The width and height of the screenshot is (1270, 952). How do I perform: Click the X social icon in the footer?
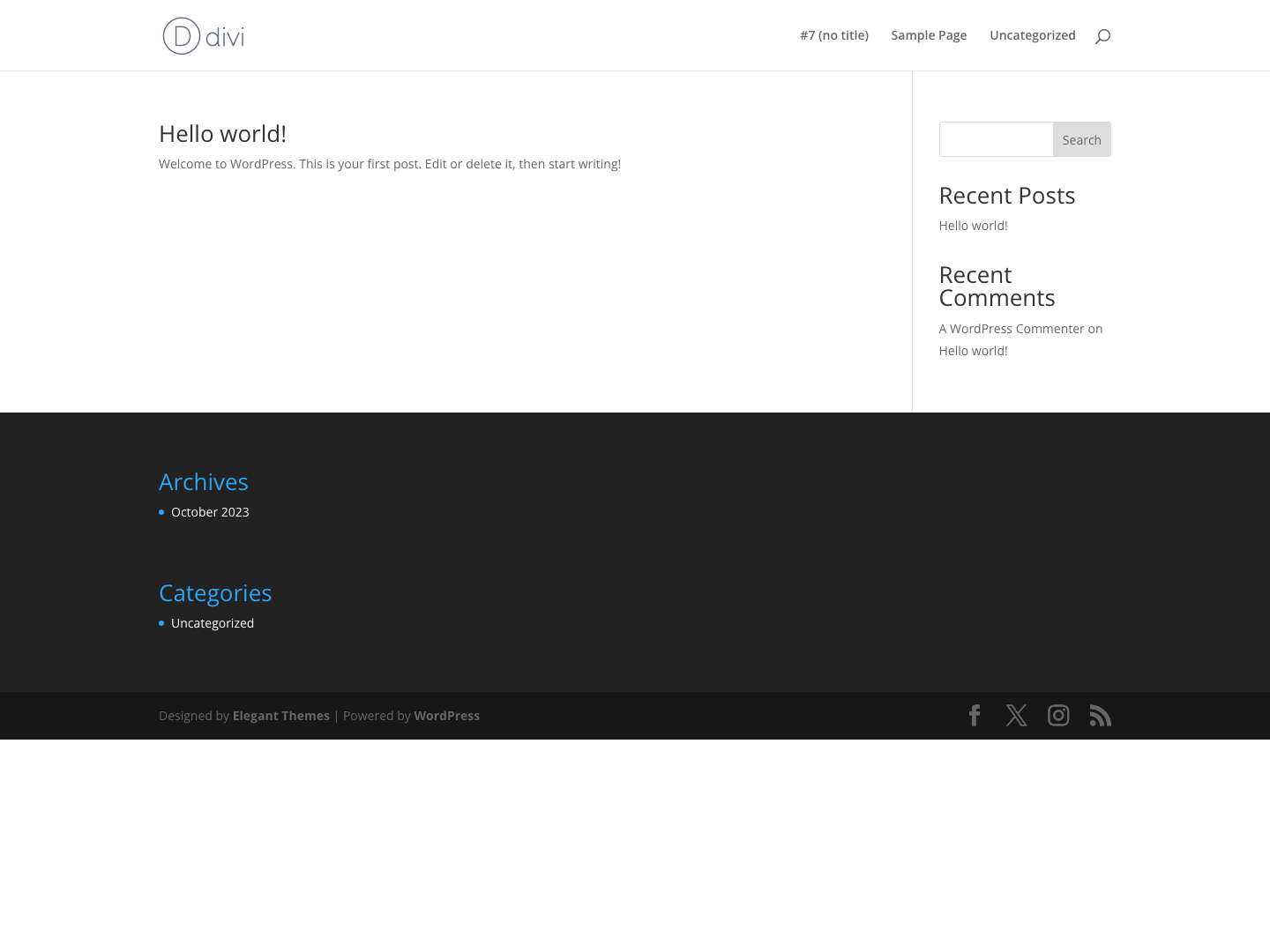1016,715
